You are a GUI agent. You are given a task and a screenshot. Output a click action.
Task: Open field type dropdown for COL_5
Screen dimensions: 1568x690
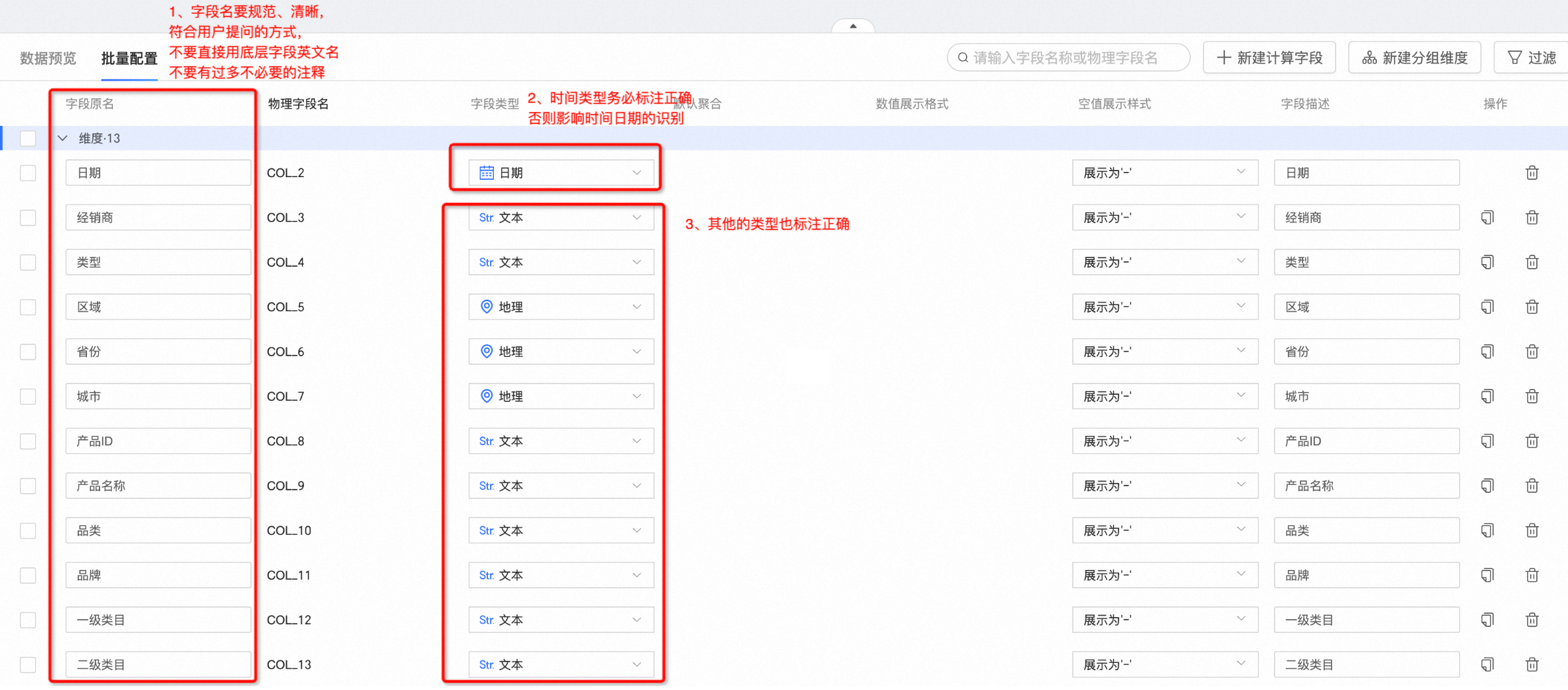pyautogui.click(x=561, y=307)
